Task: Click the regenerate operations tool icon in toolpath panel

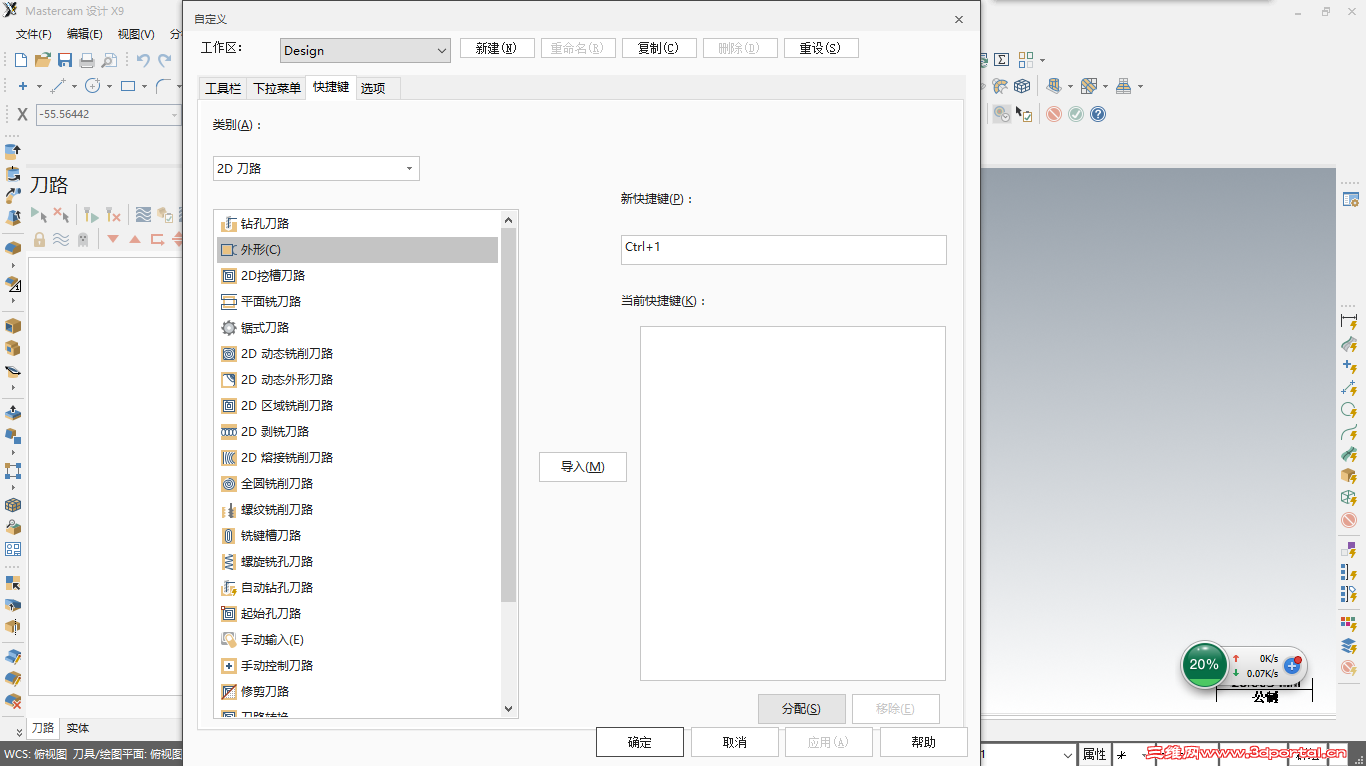Action: tap(91, 214)
